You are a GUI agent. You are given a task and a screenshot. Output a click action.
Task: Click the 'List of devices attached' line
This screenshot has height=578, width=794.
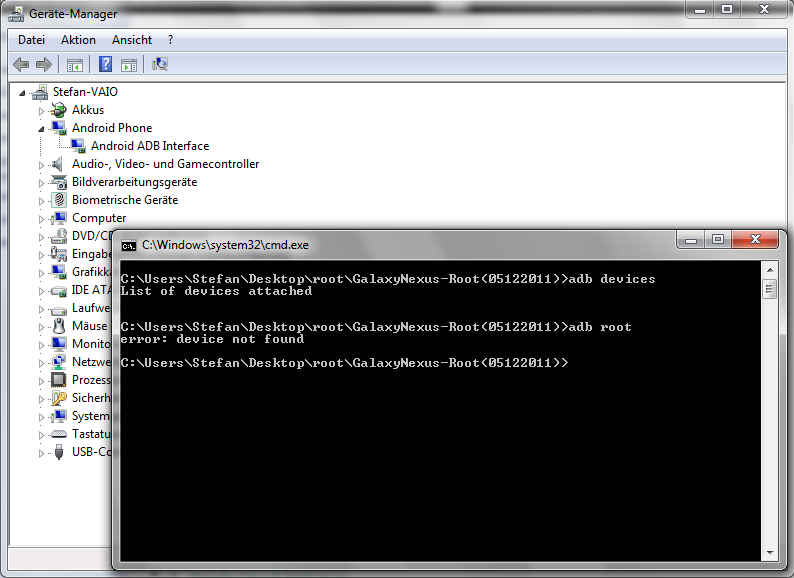coord(216,291)
